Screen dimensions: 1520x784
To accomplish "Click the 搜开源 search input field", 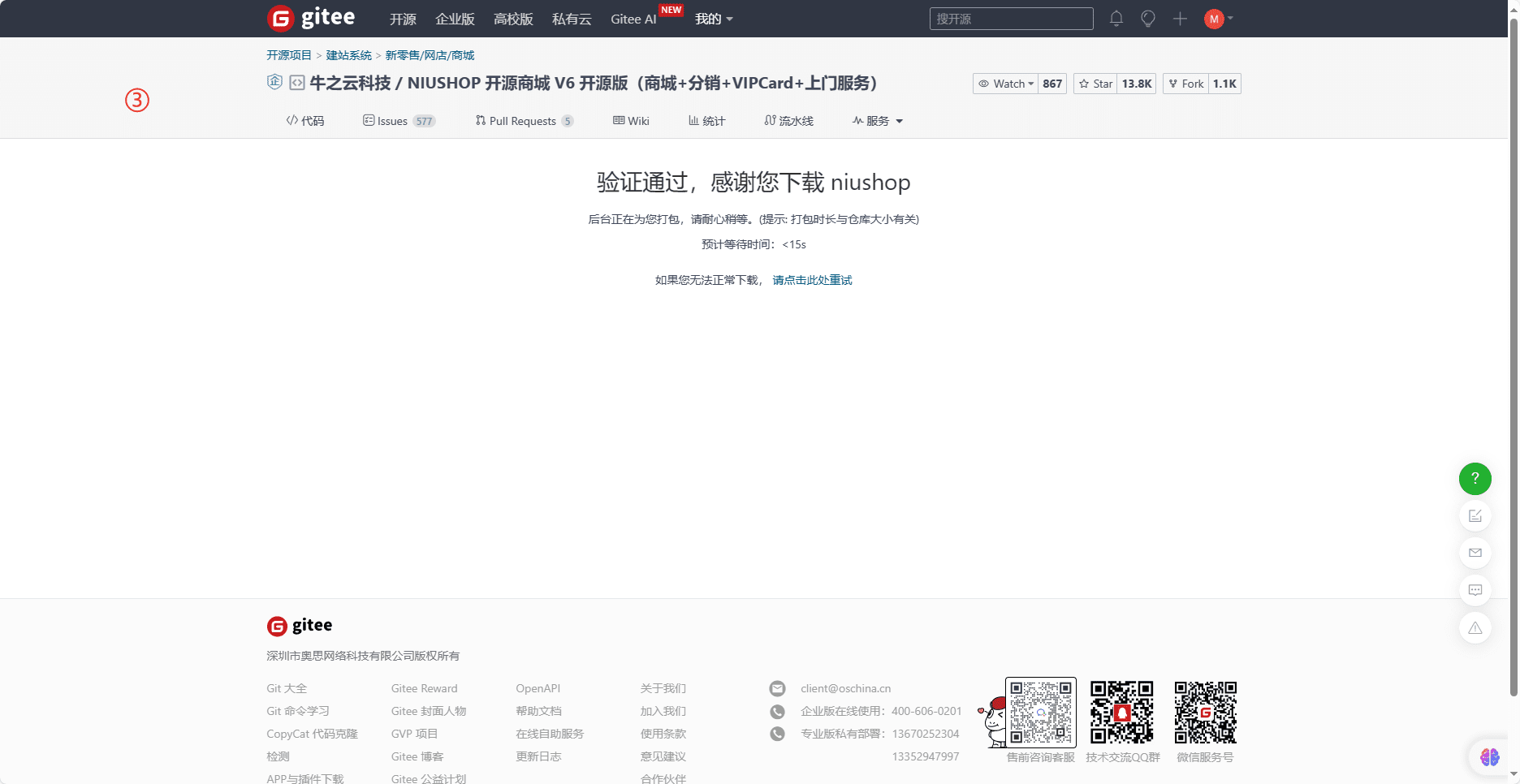I will point(1011,19).
